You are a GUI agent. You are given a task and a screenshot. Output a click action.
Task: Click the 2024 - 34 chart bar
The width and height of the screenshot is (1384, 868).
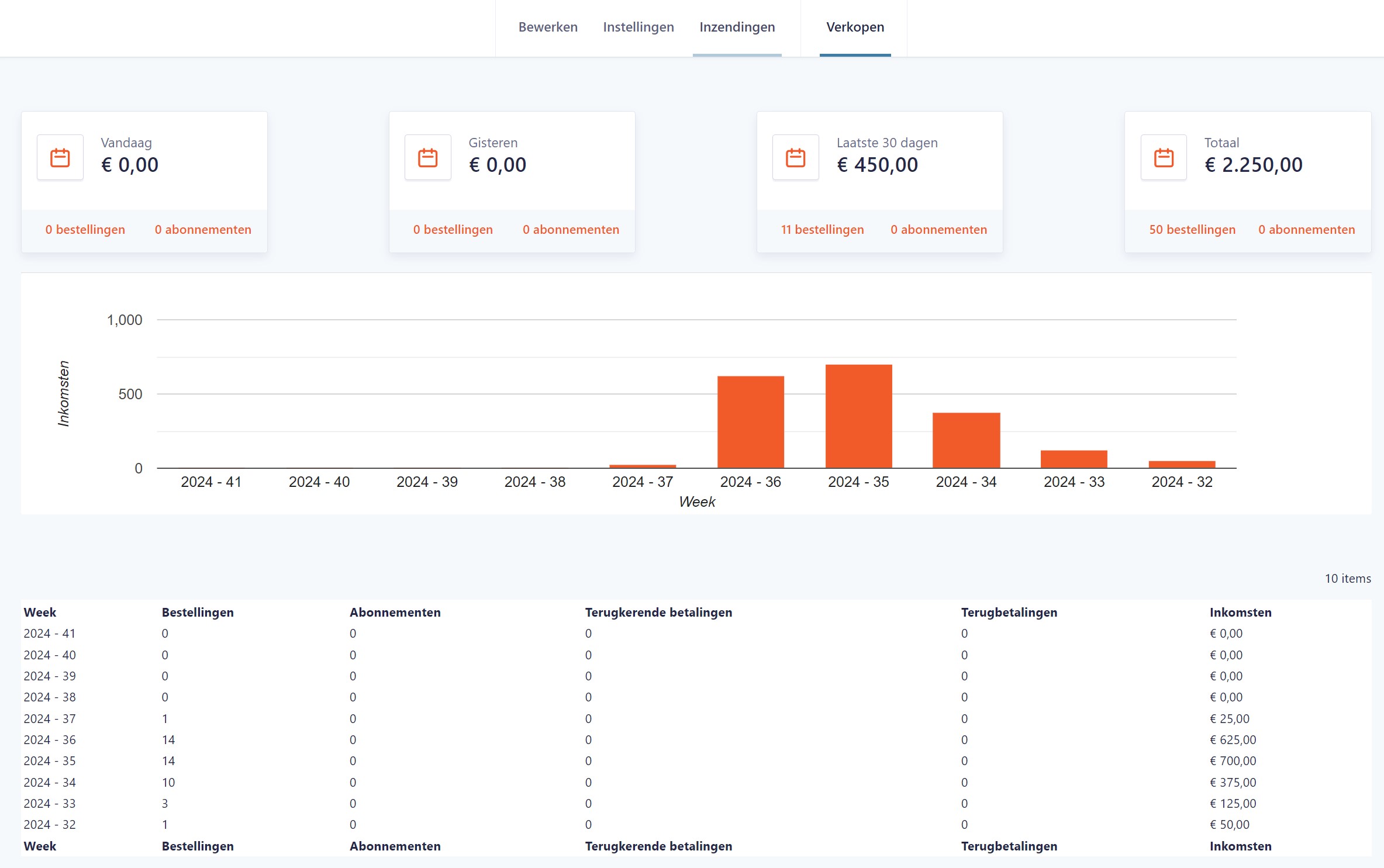click(x=967, y=440)
